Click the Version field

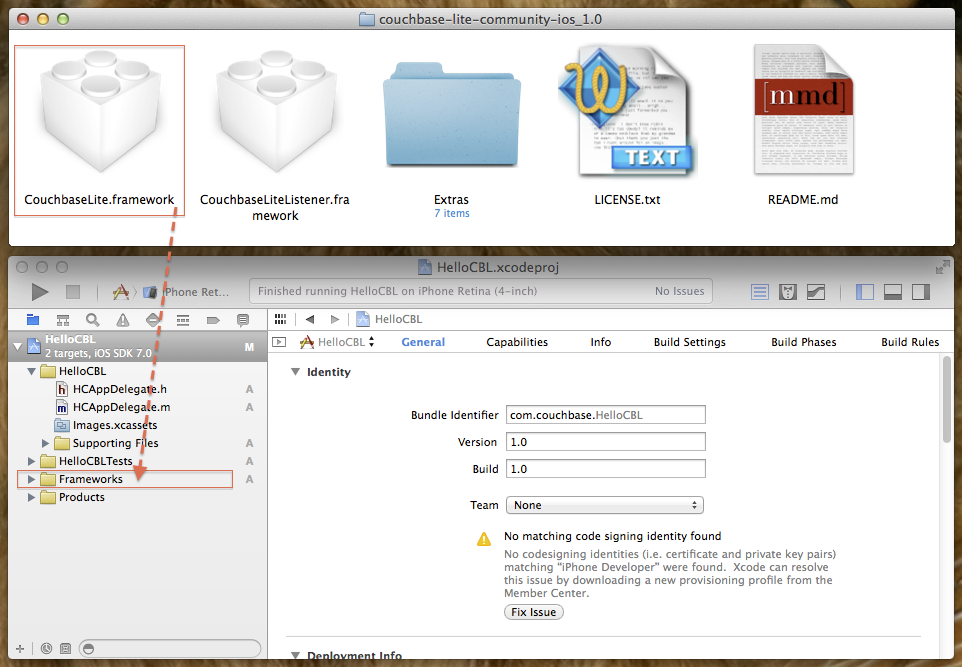pyautogui.click(x=606, y=442)
